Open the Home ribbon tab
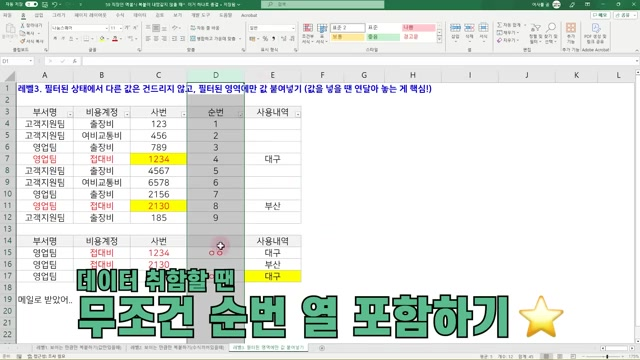 coord(23,15)
